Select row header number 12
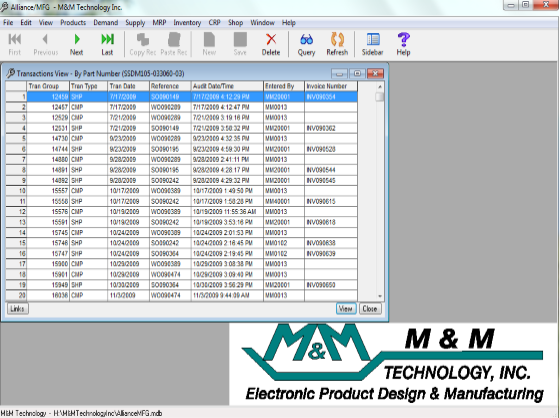 16,212
